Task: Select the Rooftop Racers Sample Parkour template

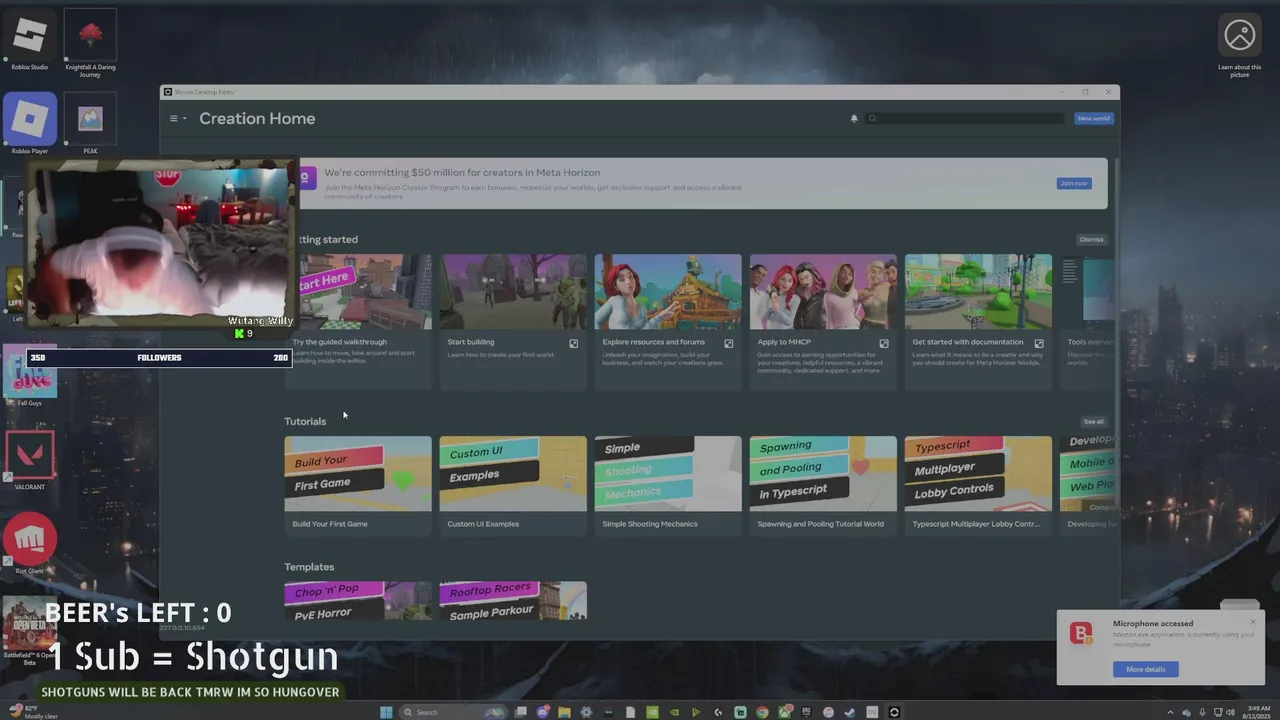Action: [513, 601]
